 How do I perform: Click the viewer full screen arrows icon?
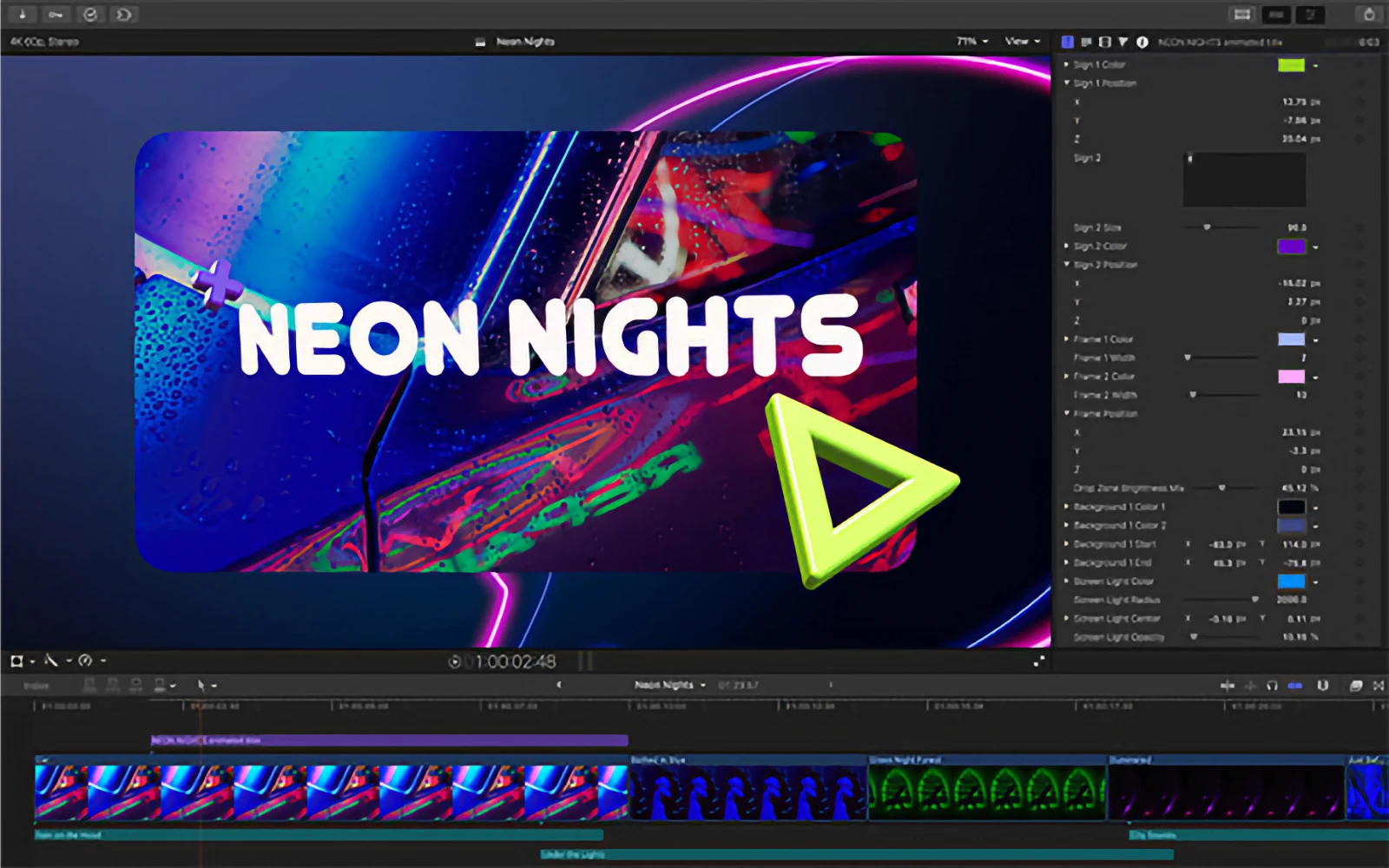[1038, 661]
